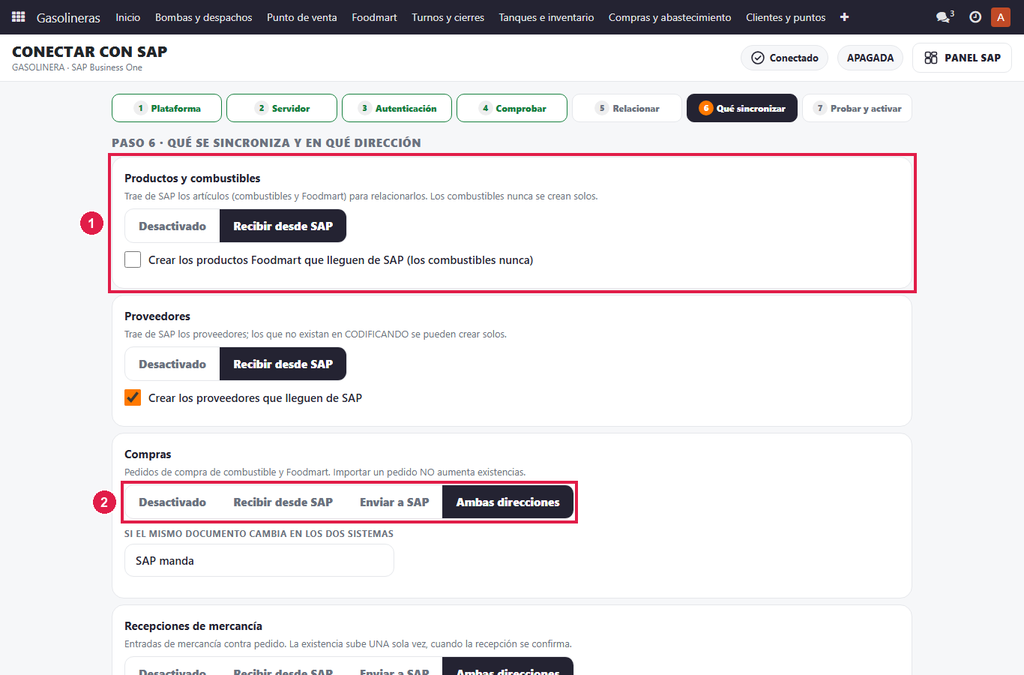This screenshot has height=675, width=1024.
Task: Open the PANEL SAP button
Action: pyautogui.click(x=962, y=58)
